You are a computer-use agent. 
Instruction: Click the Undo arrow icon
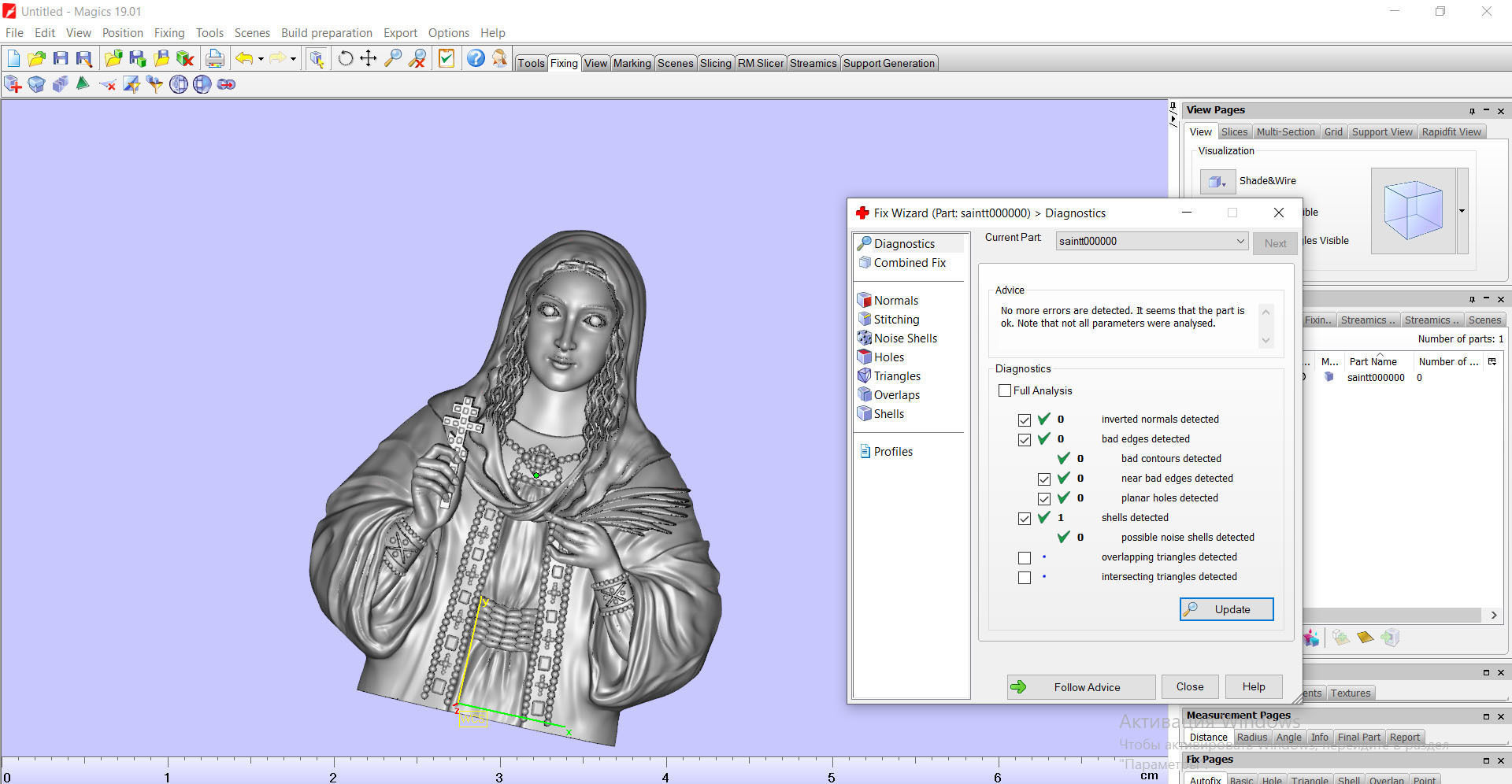(x=244, y=58)
